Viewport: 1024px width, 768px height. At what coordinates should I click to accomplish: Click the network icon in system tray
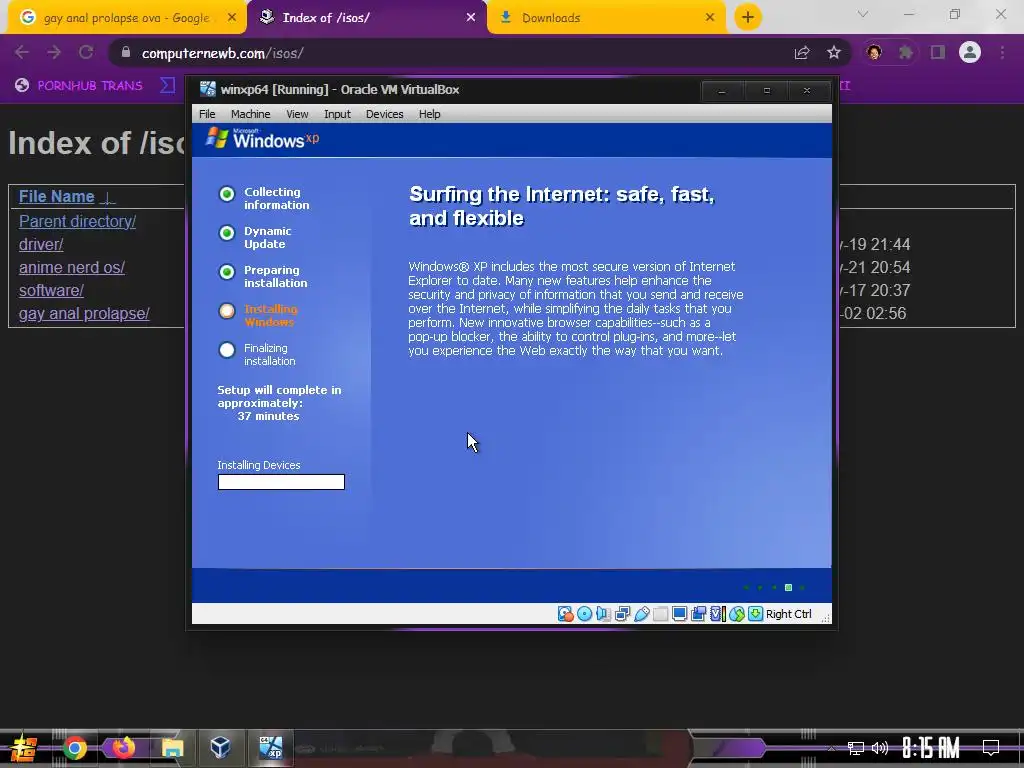pyautogui.click(x=856, y=748)
